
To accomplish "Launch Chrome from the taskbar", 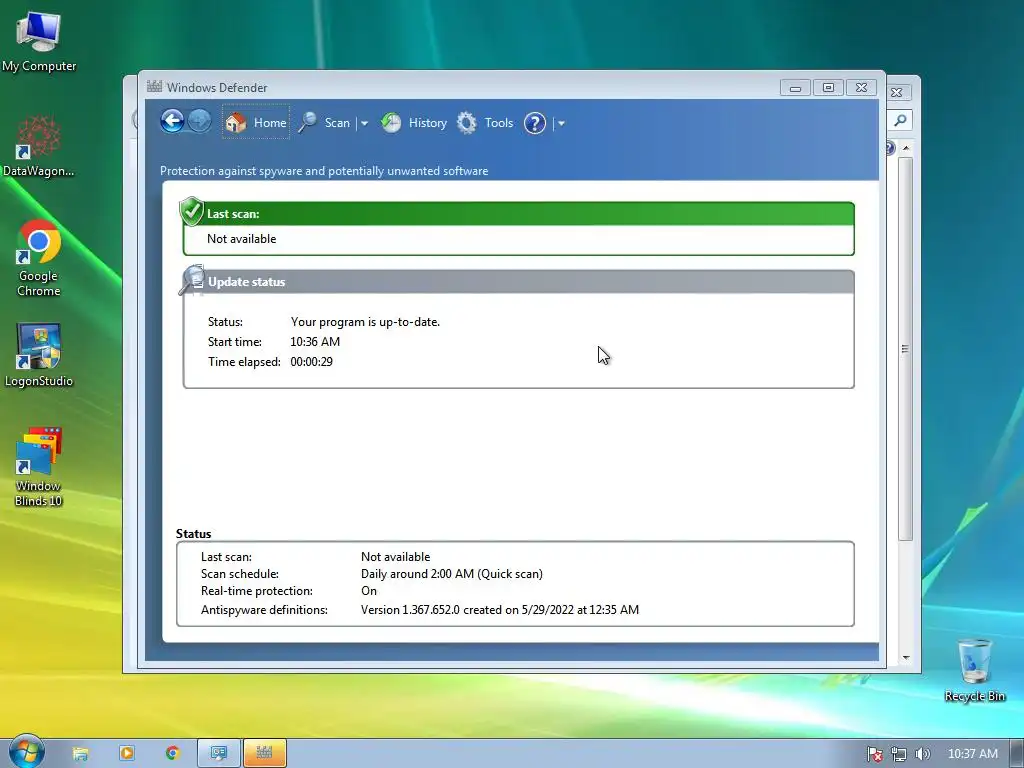I will point(172,753).
